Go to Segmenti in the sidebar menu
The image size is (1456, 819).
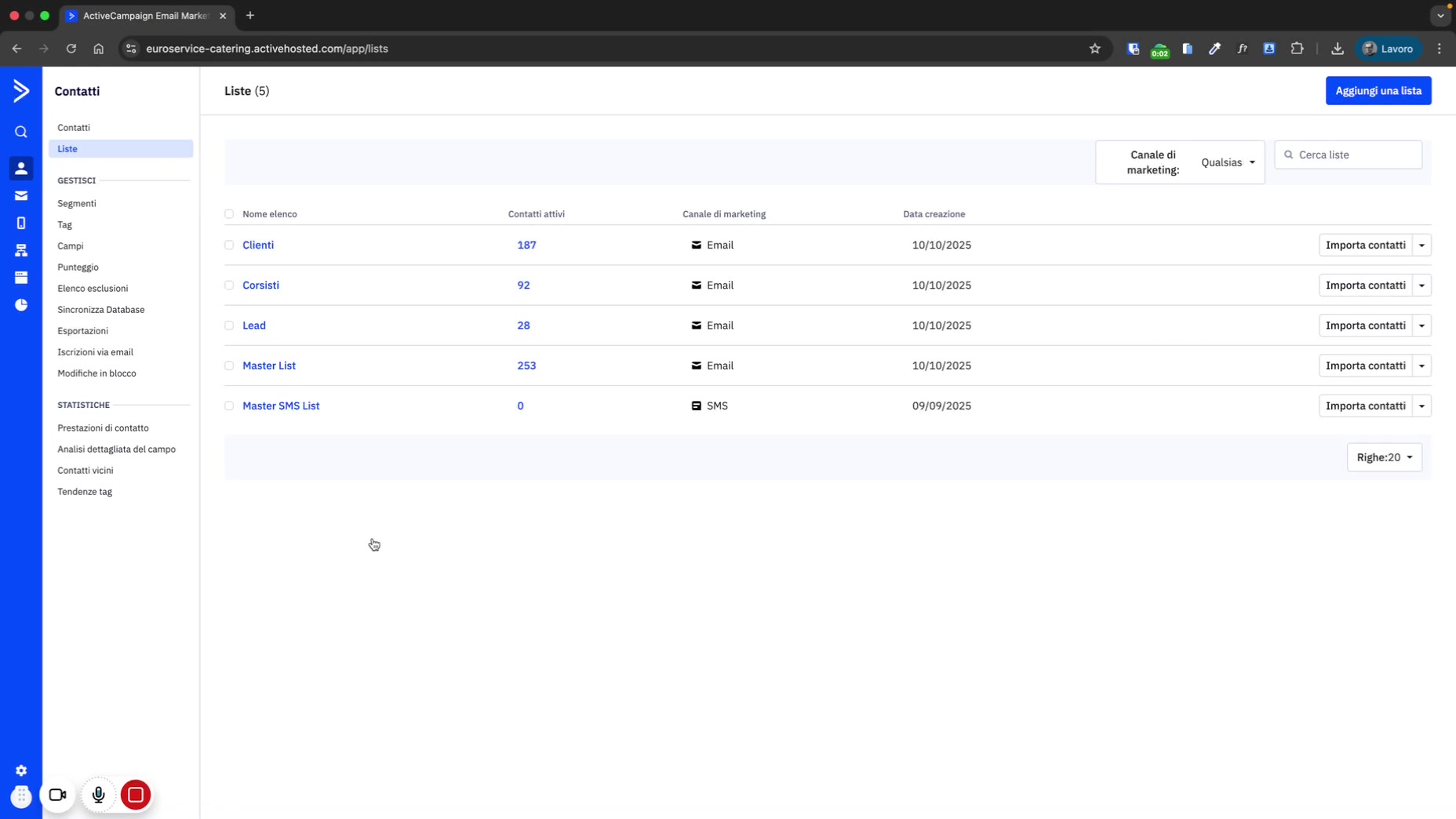[x=77, y=203]
